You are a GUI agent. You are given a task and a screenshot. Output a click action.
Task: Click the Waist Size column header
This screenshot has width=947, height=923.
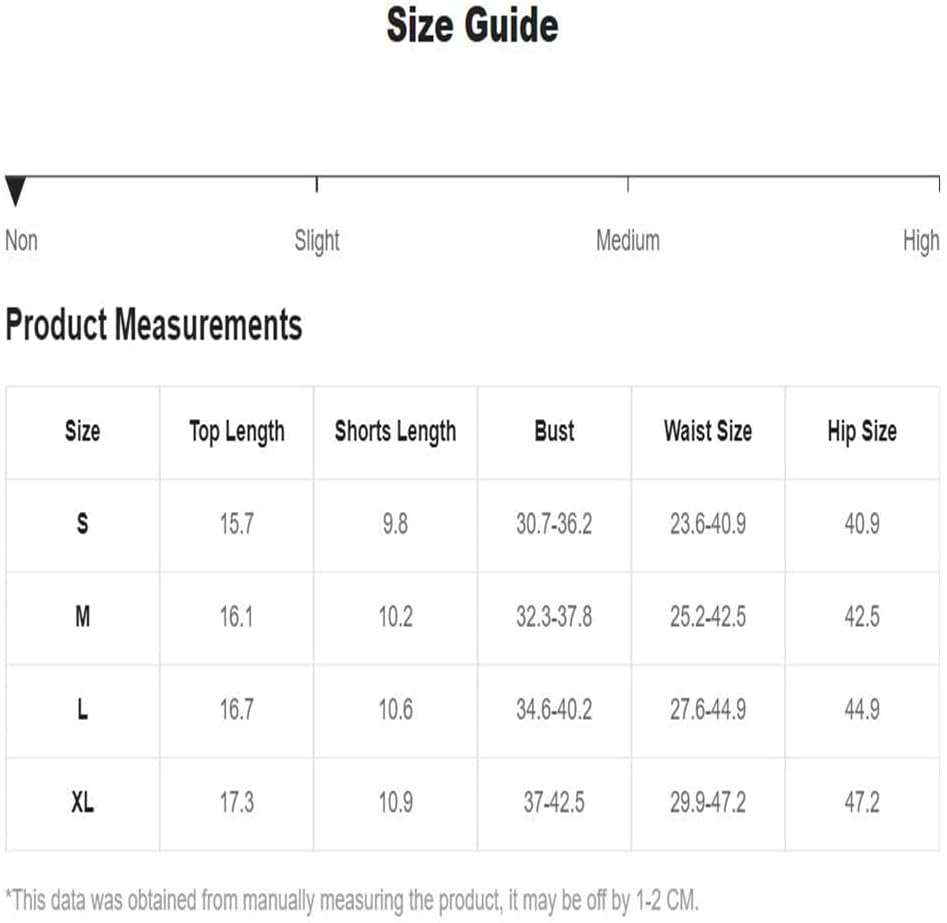(x=708, y=431)
